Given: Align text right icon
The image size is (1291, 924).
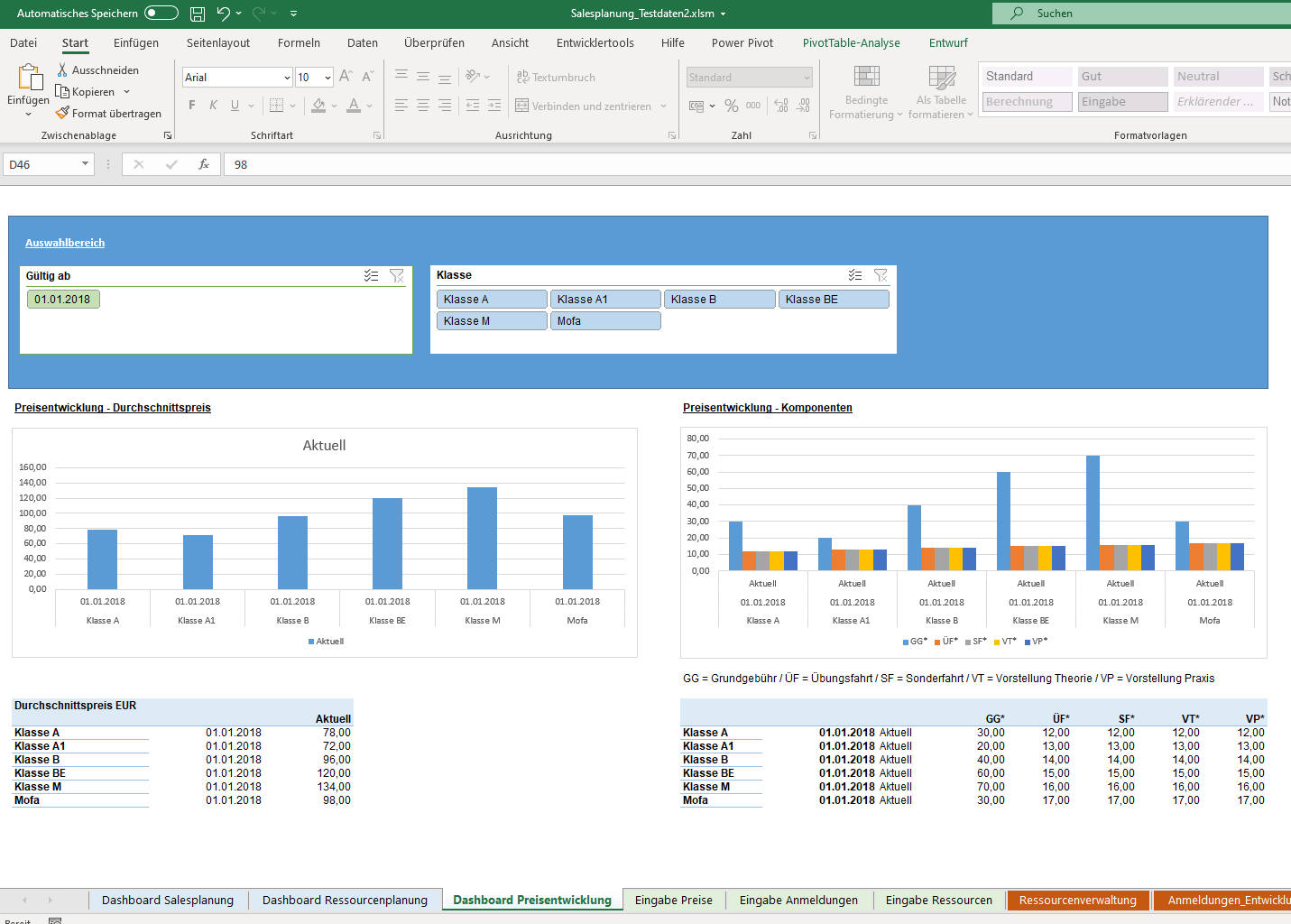Looking at the screenshot, I should point(445,106).
